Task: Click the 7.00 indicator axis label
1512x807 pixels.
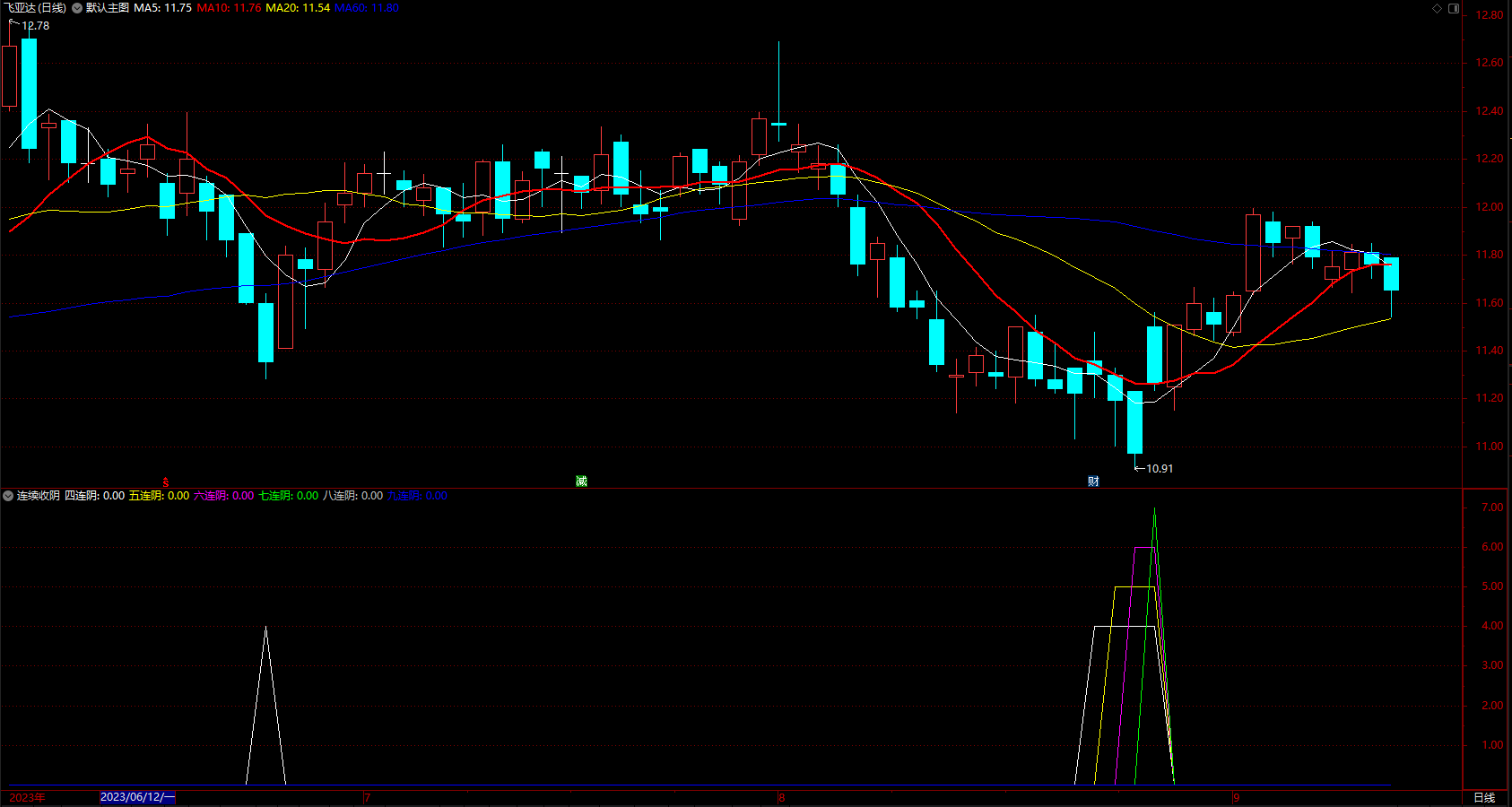Action: (x=1493, y=508)
